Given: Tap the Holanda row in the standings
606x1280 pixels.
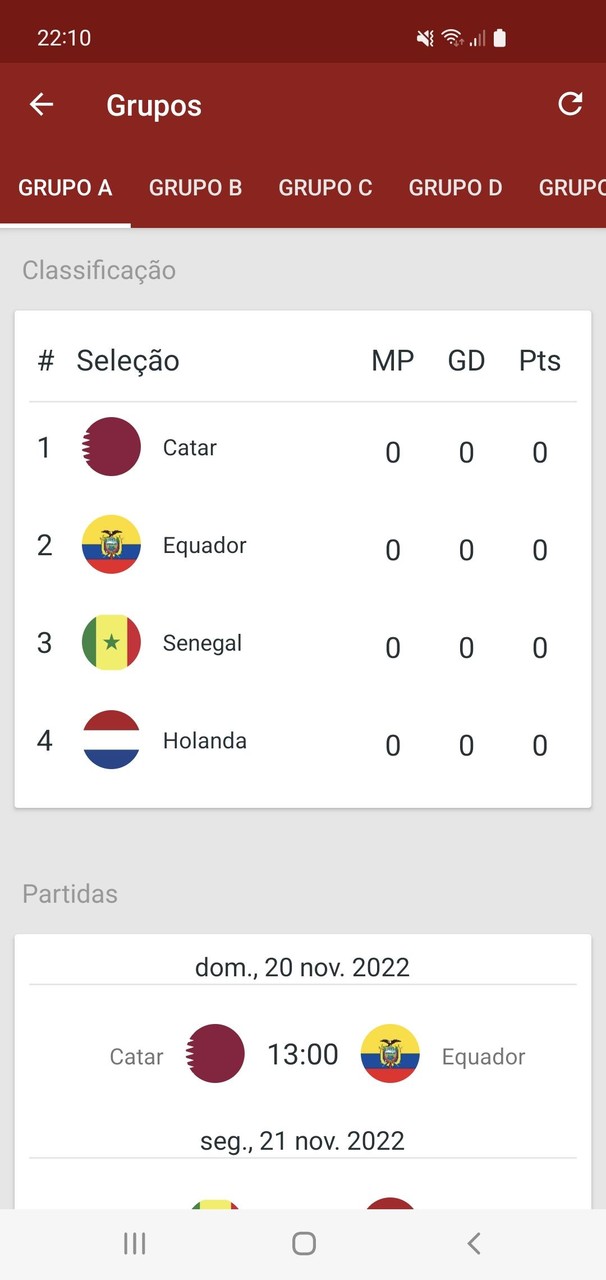Looking at the screenshot, I should click(x=300, y=740).
